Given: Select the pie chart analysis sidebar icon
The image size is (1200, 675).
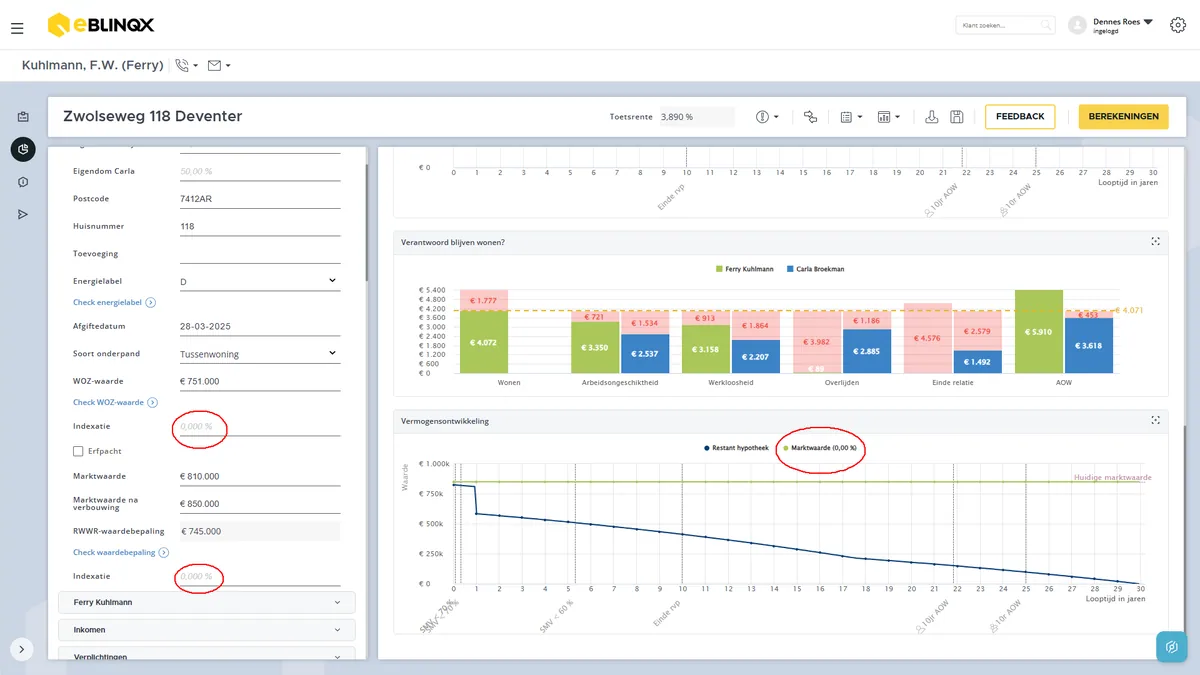Looking at the screenshot, I should coord(23,150).
